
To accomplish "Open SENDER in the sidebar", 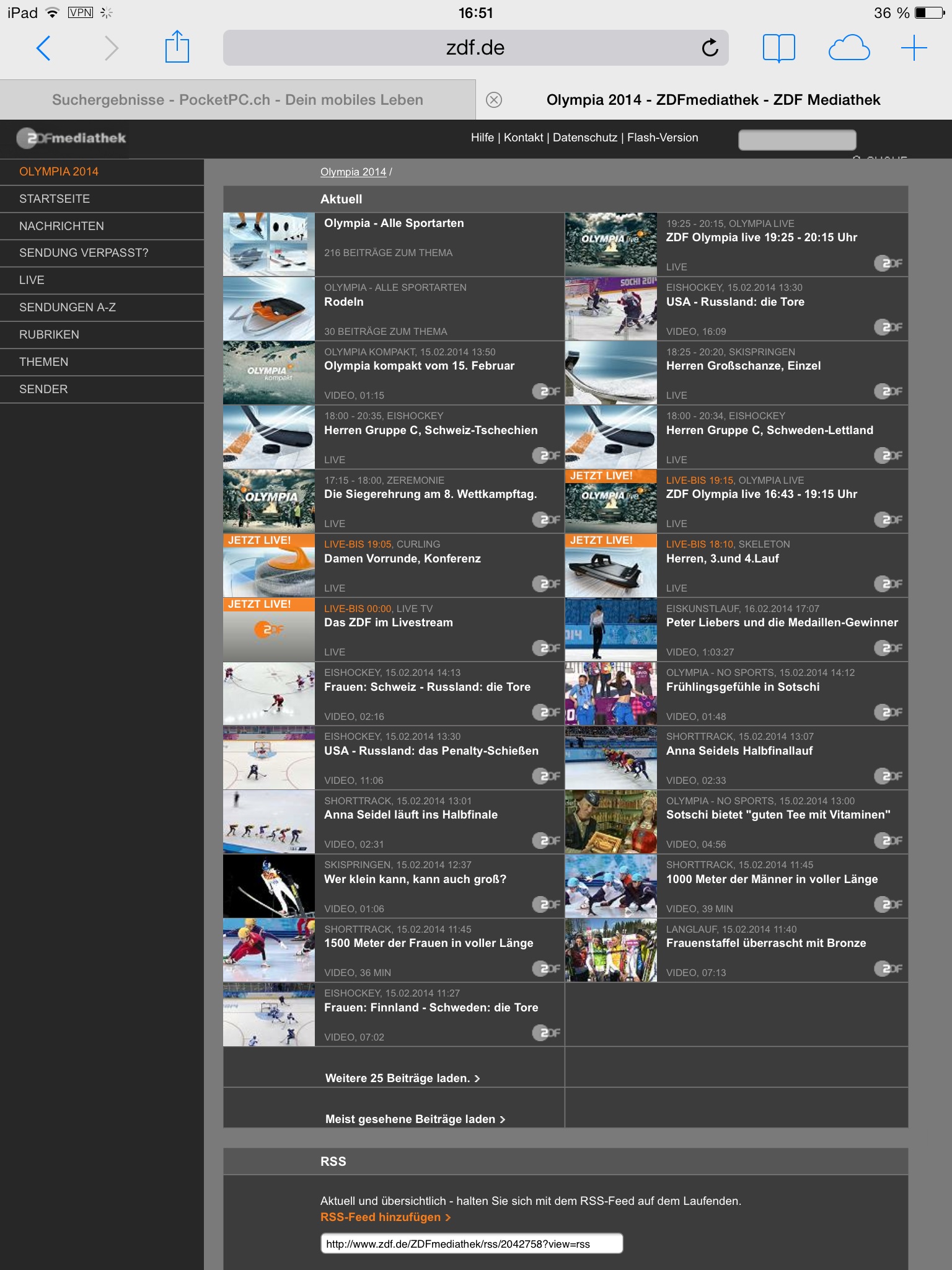I will (x=102, y=389).
